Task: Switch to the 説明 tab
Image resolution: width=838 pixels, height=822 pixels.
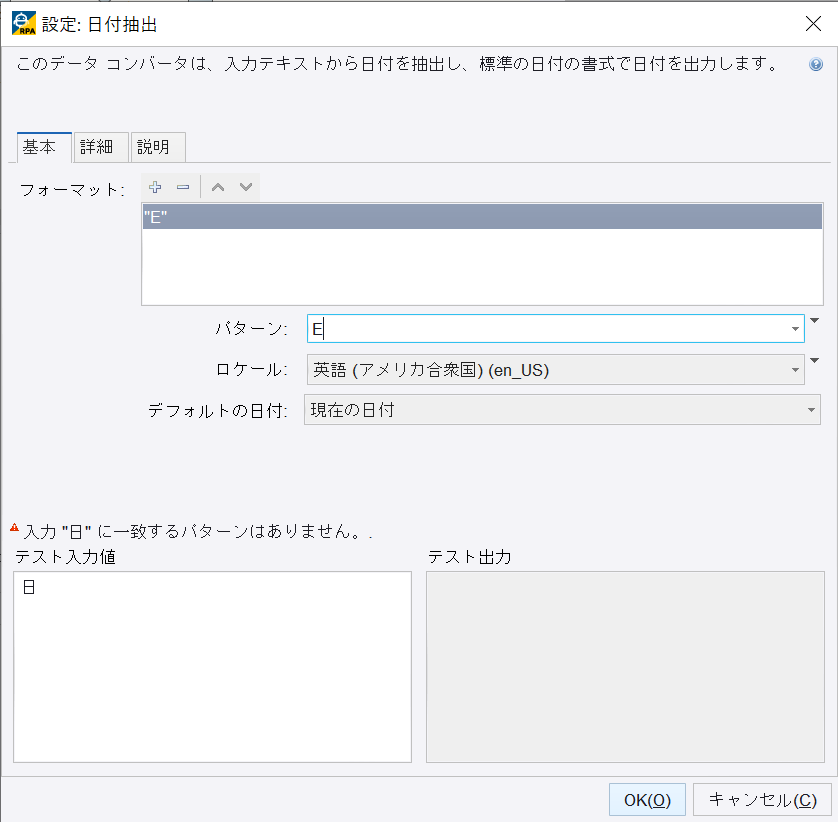Action: 158,147
